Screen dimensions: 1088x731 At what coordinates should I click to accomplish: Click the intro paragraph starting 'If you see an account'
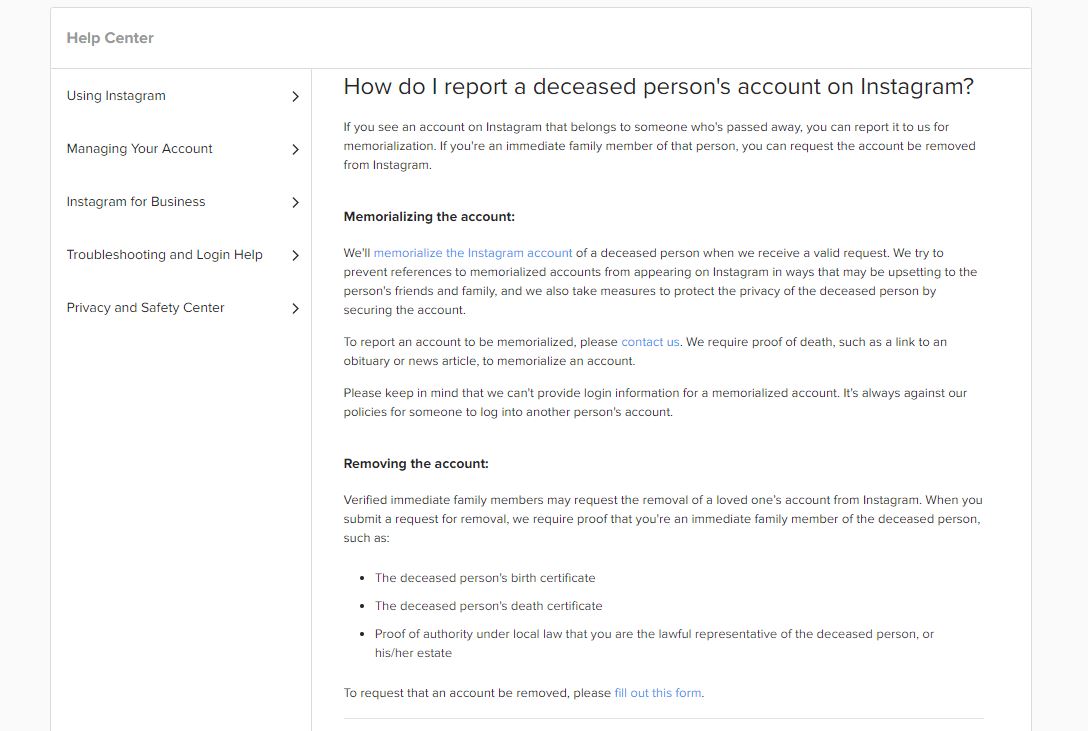coord(659,146)
